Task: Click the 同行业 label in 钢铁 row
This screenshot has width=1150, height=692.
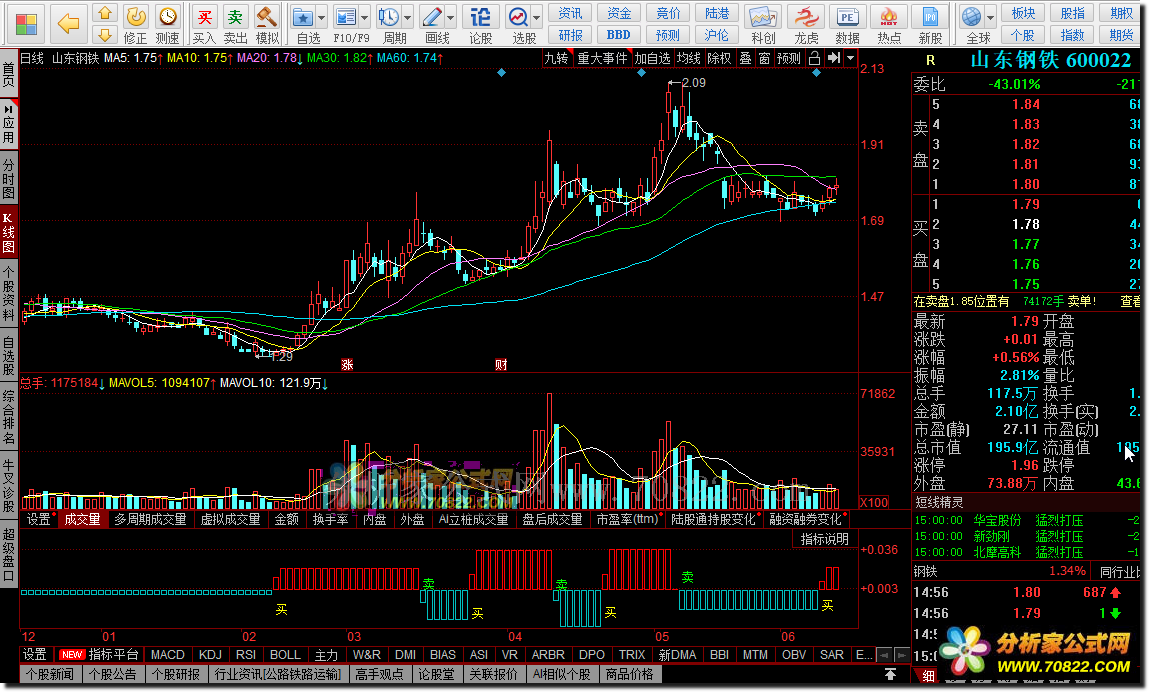Action: click(x=1120, y=572)
